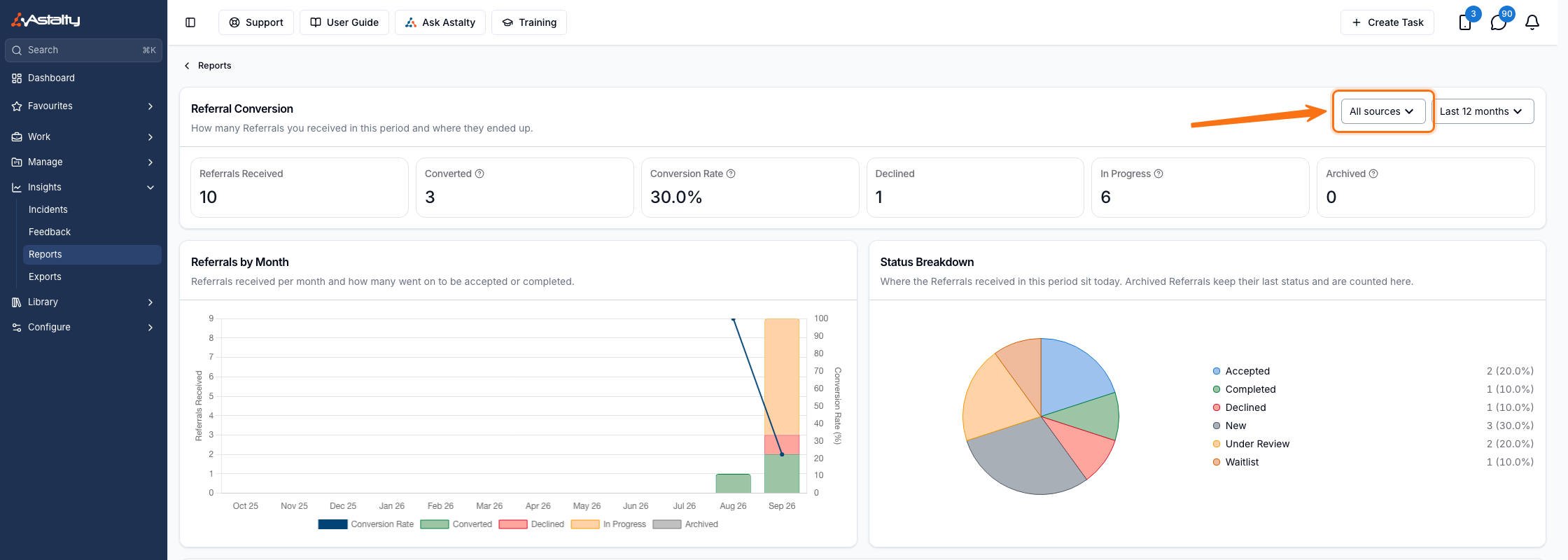Click the Conversion Rate help icon

tap(731, 174)
